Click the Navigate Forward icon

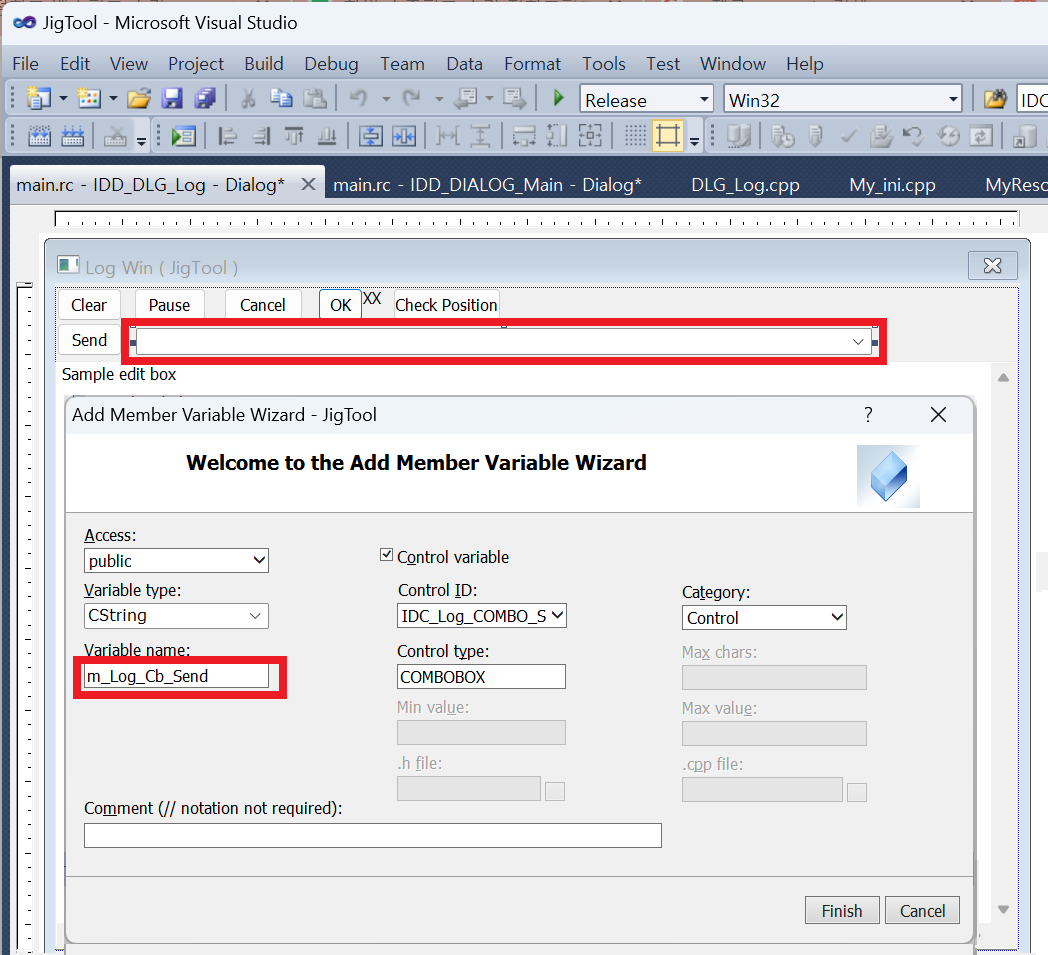(515, 99)
